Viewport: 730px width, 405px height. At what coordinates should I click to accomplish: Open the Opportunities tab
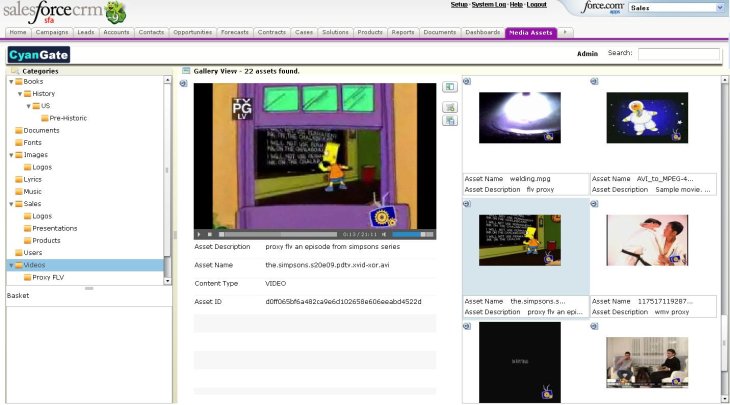pyautogui.click(x=192, y=32)
